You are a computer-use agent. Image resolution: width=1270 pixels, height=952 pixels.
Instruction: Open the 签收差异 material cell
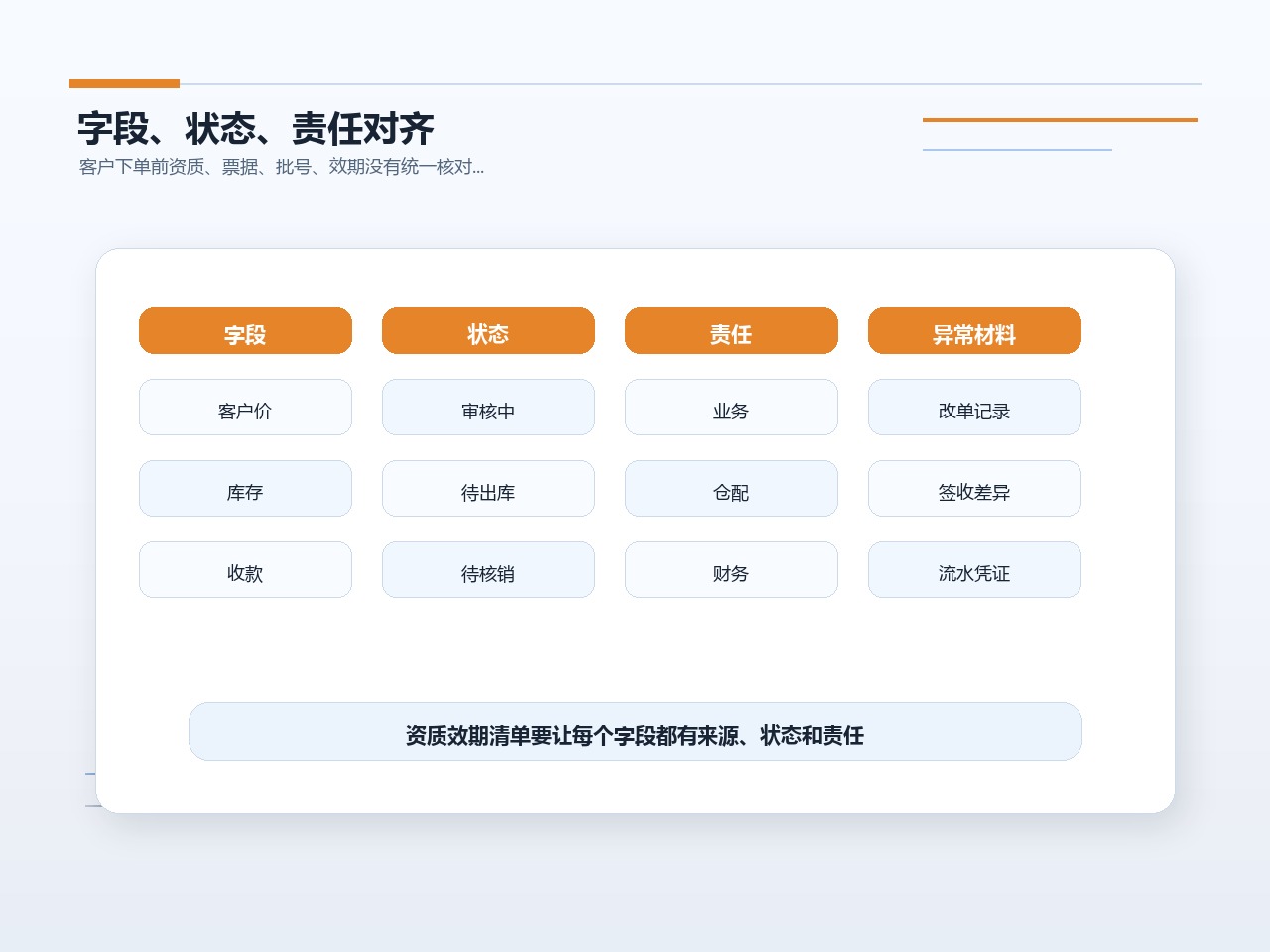pyautogui.click(x=974, y=488)
